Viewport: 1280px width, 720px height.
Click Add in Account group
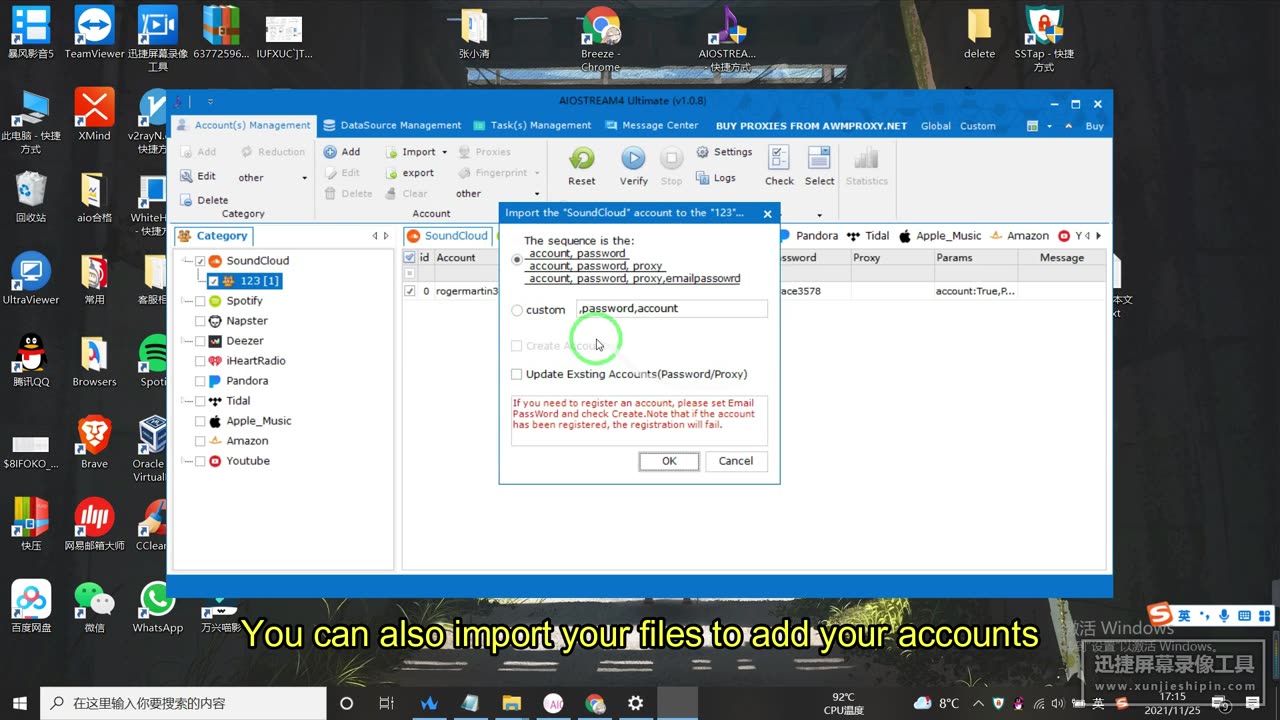[x=342, y=152]
